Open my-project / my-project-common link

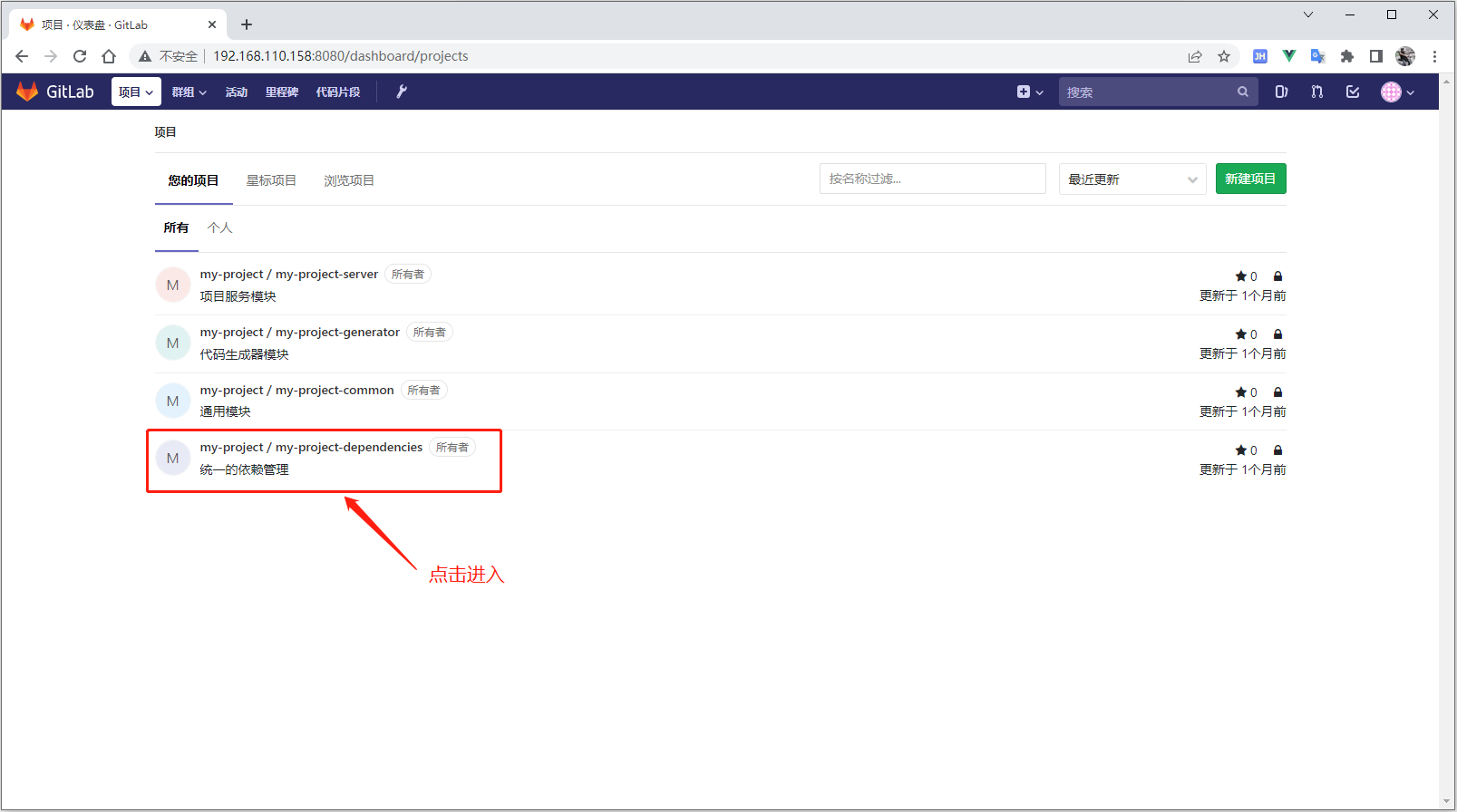tap(297, 391)
